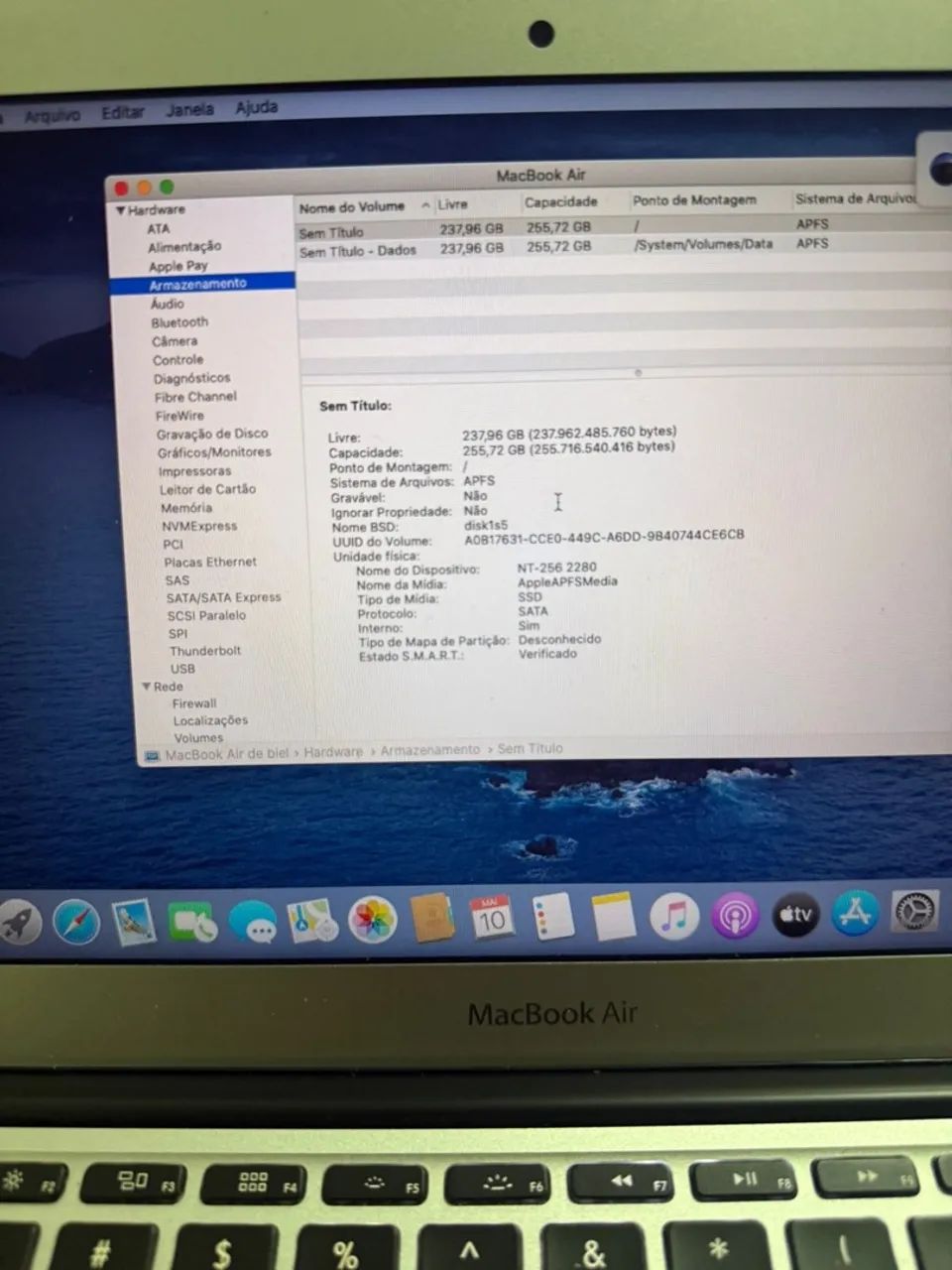Select SATA/SATA Express in the sidebar
The image size is (952, 1270).
point(223,597)
